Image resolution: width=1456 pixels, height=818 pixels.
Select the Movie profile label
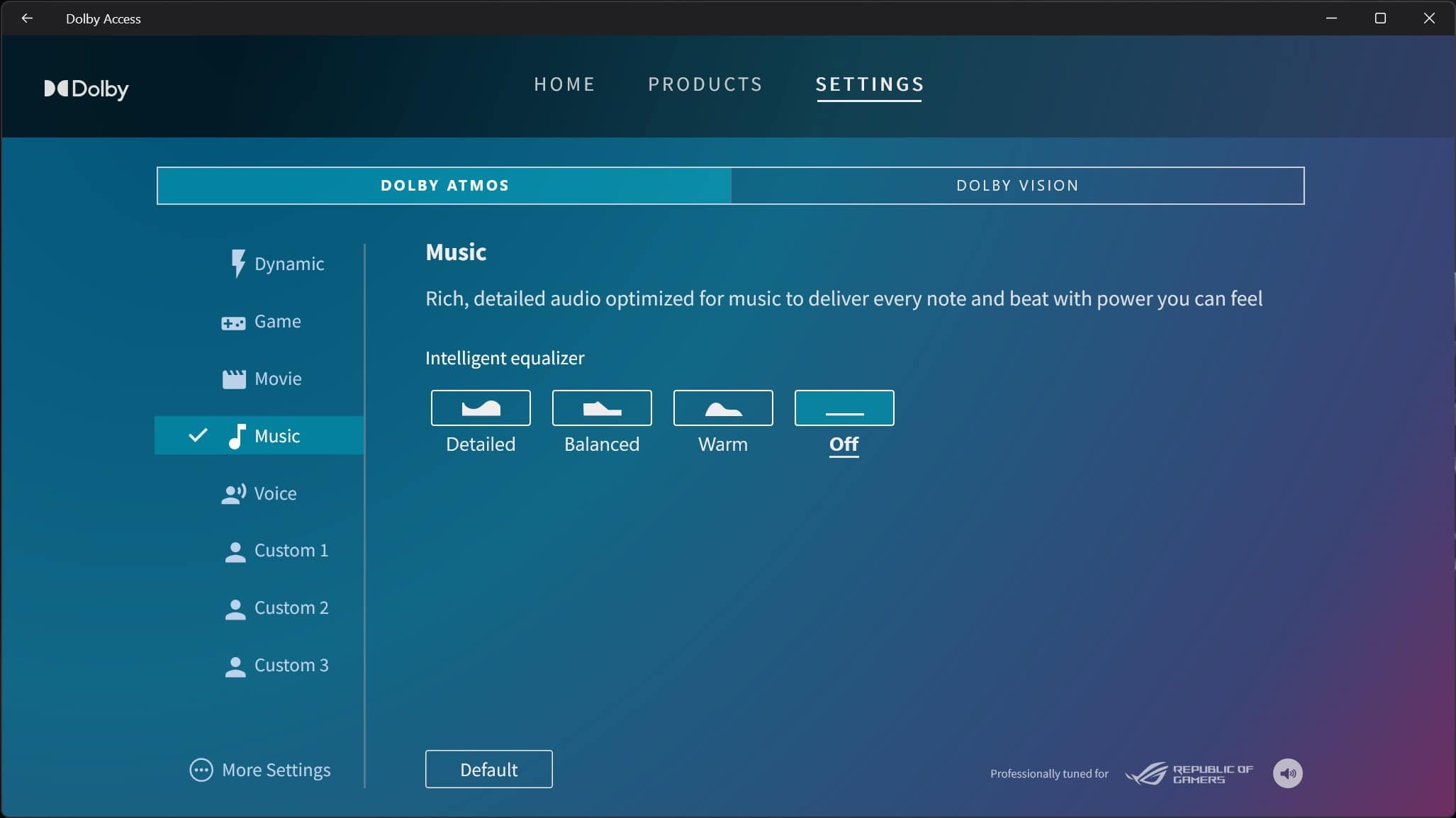(x=278, y=379)
